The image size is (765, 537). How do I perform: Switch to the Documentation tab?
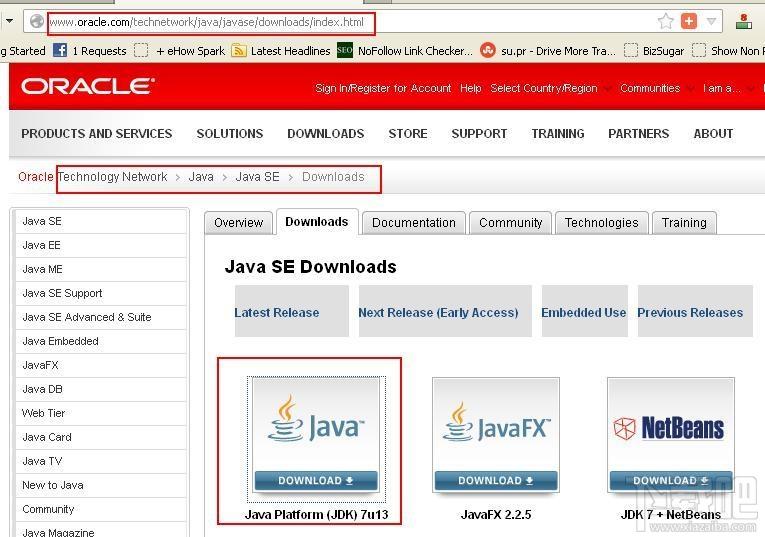pyautogui.click(x=414, y=223)
